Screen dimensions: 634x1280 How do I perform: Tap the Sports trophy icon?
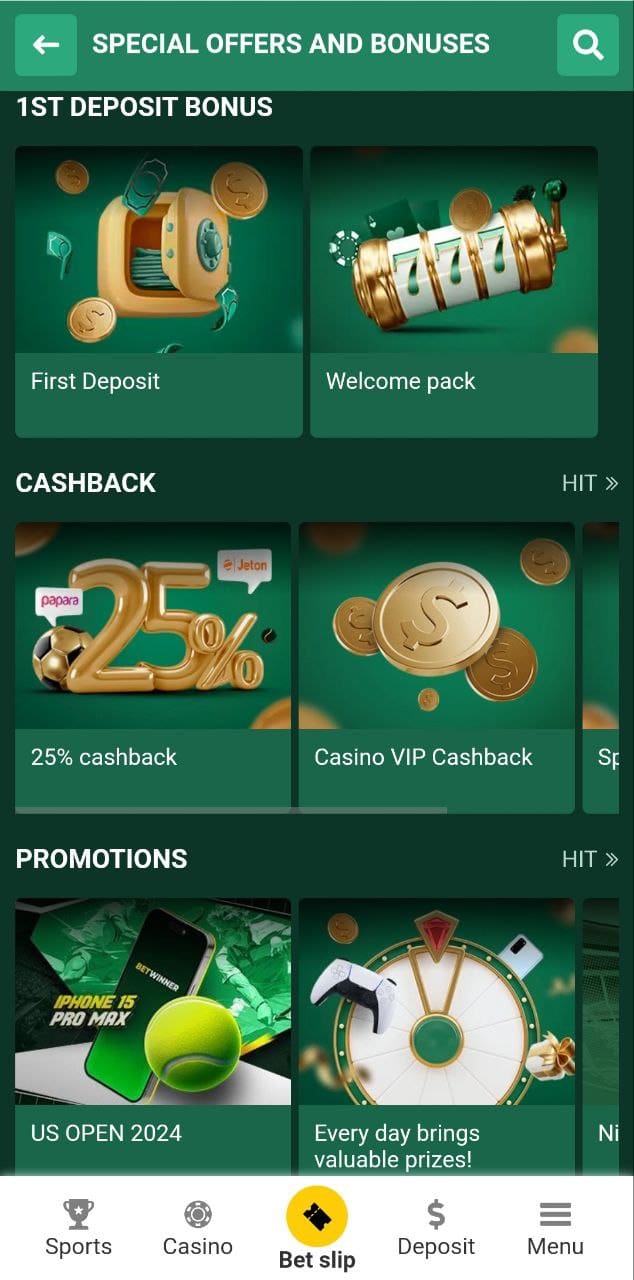pos(78,1214)
